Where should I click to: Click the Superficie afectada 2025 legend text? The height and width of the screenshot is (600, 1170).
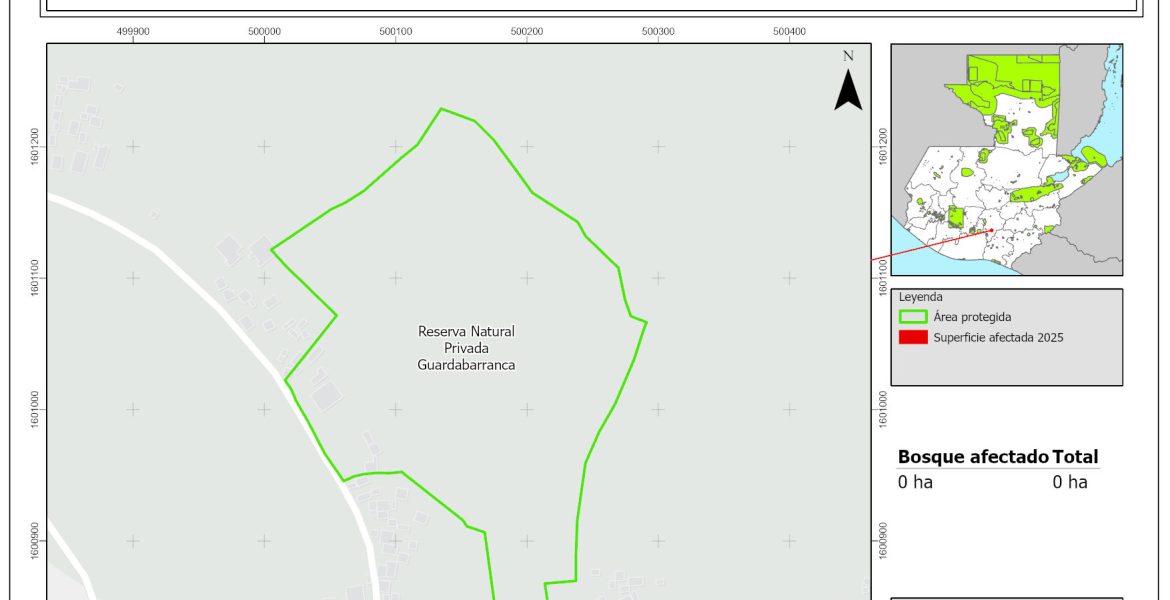997,337
